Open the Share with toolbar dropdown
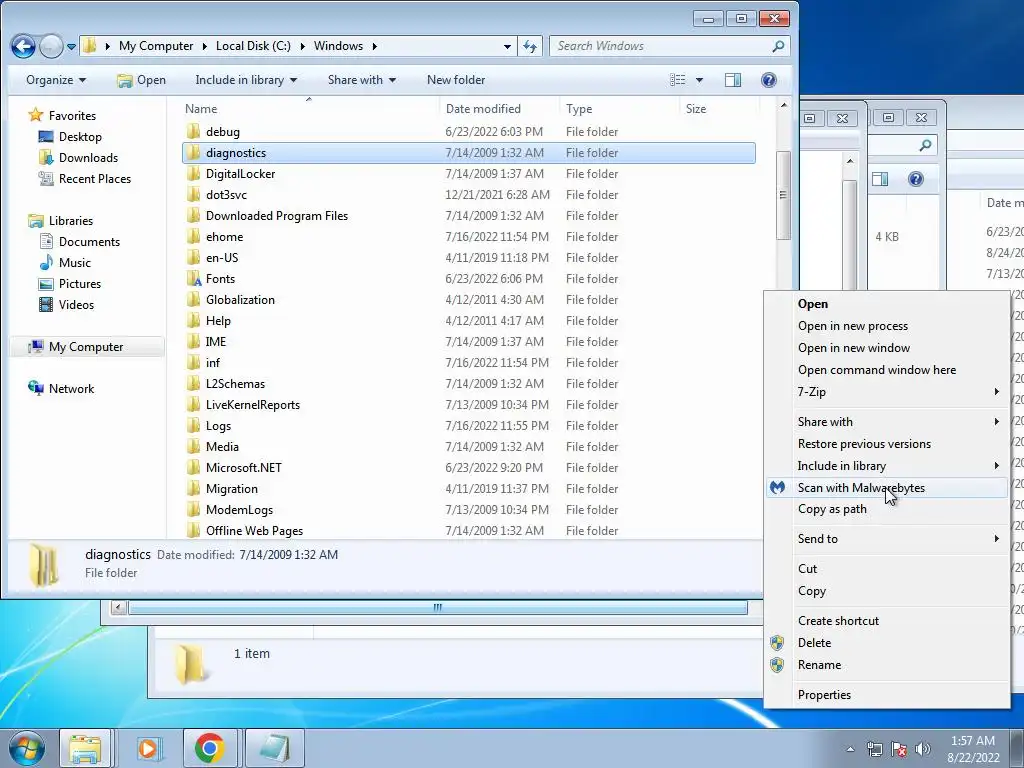The image size is (1024, 768). point(362,80)
